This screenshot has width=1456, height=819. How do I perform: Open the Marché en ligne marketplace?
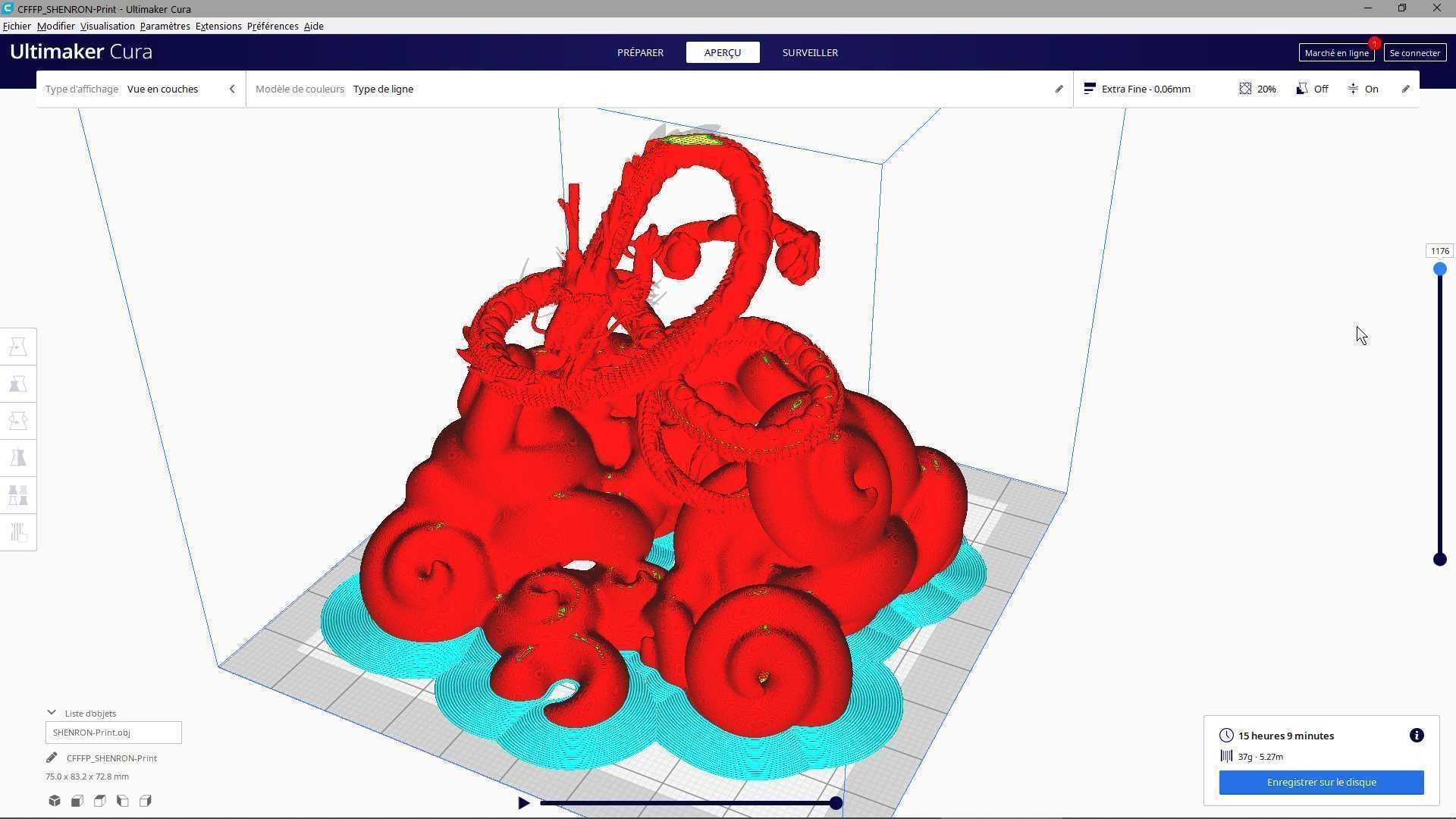click(1336, 52)
